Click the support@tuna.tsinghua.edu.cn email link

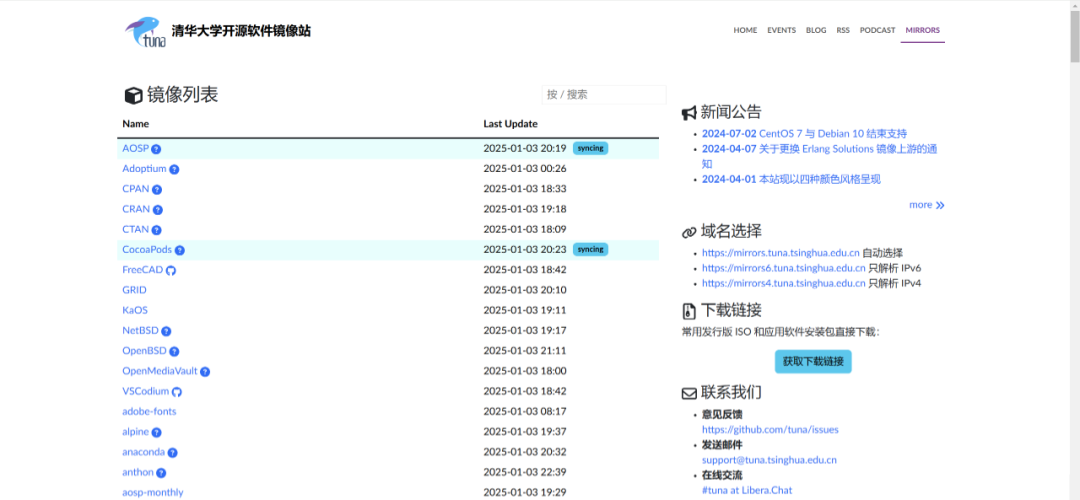pos(769,460)
